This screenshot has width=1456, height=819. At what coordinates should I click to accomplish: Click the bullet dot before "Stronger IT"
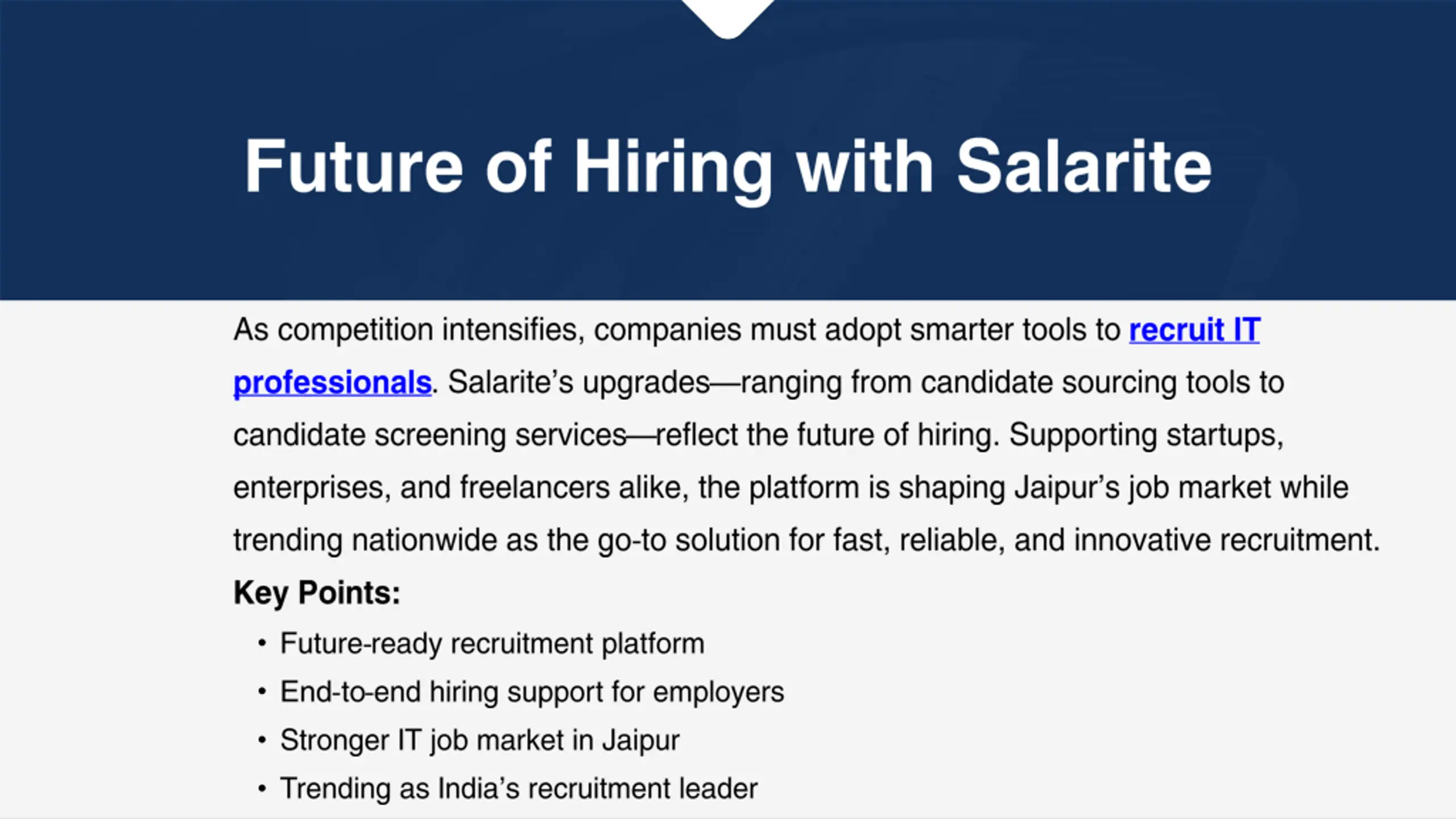coord(262,741)
